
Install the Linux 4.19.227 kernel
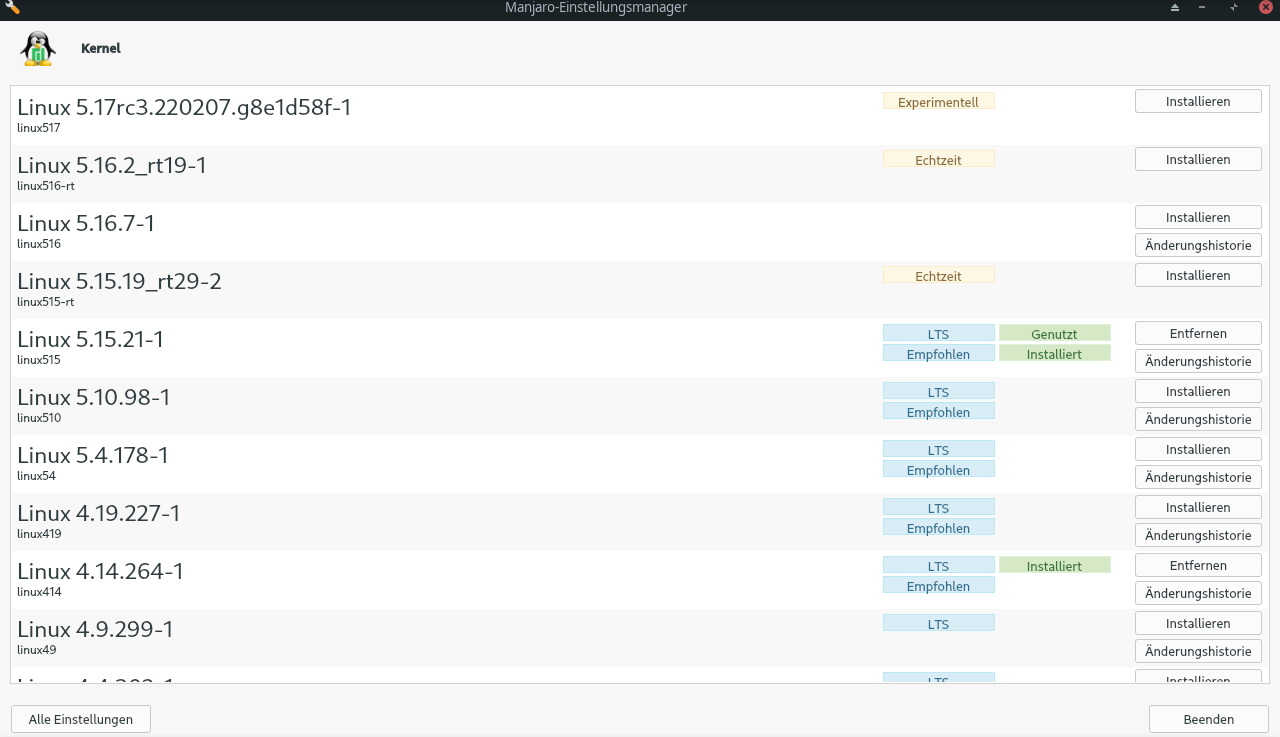pos(1197,506)
